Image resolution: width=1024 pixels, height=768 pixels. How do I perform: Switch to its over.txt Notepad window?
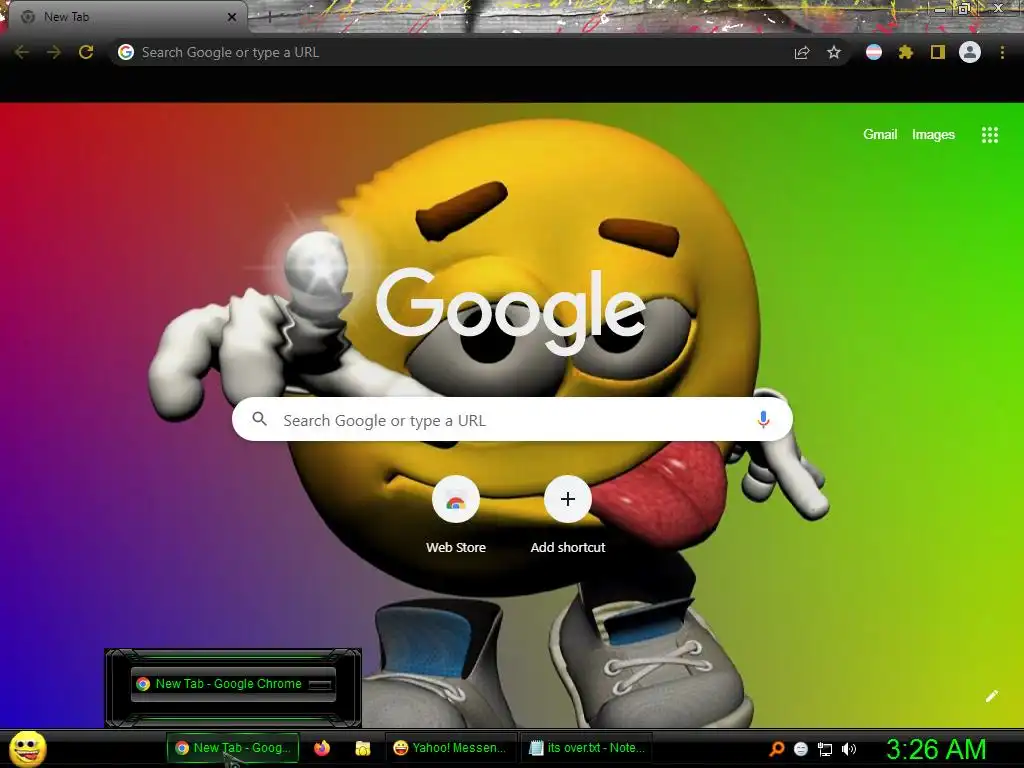(x=586, y=748)
